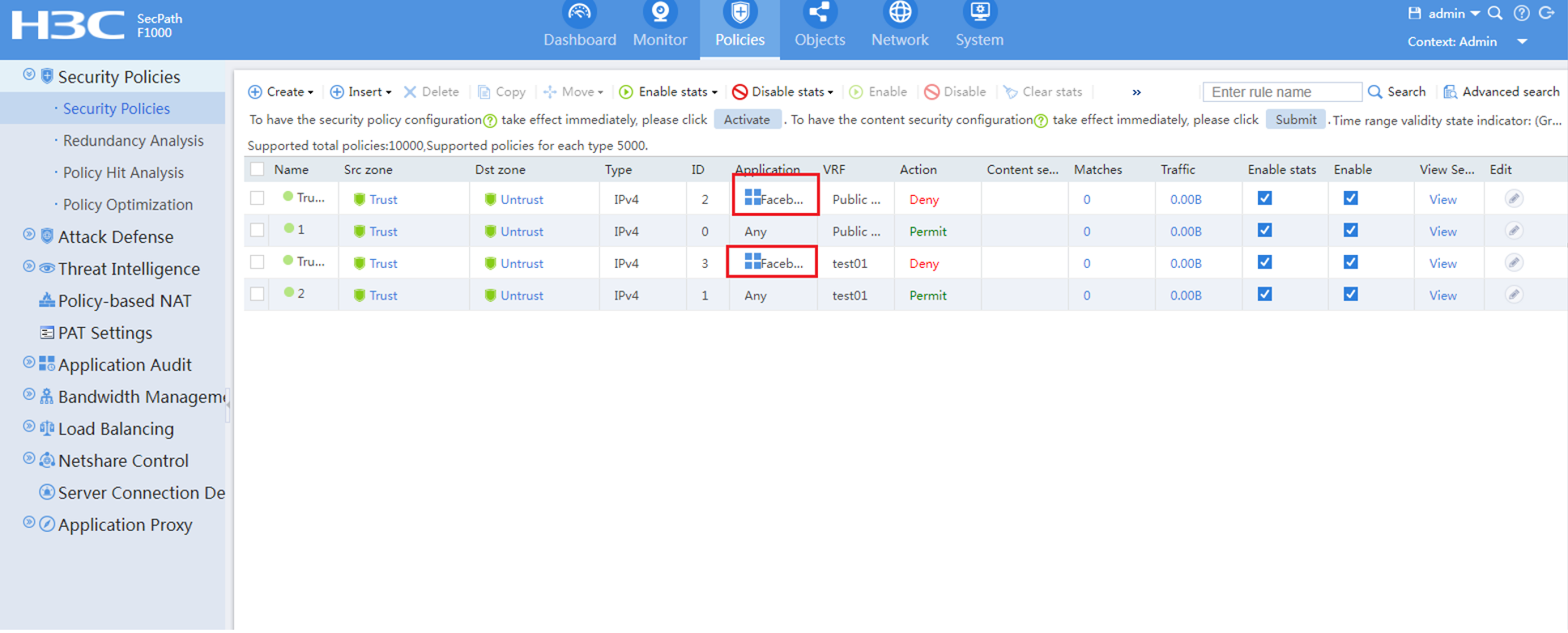Open Policy Hit Analysis page
This screenshot has width=1568, height=633.
pyautogui.click(x=123, y=172)
